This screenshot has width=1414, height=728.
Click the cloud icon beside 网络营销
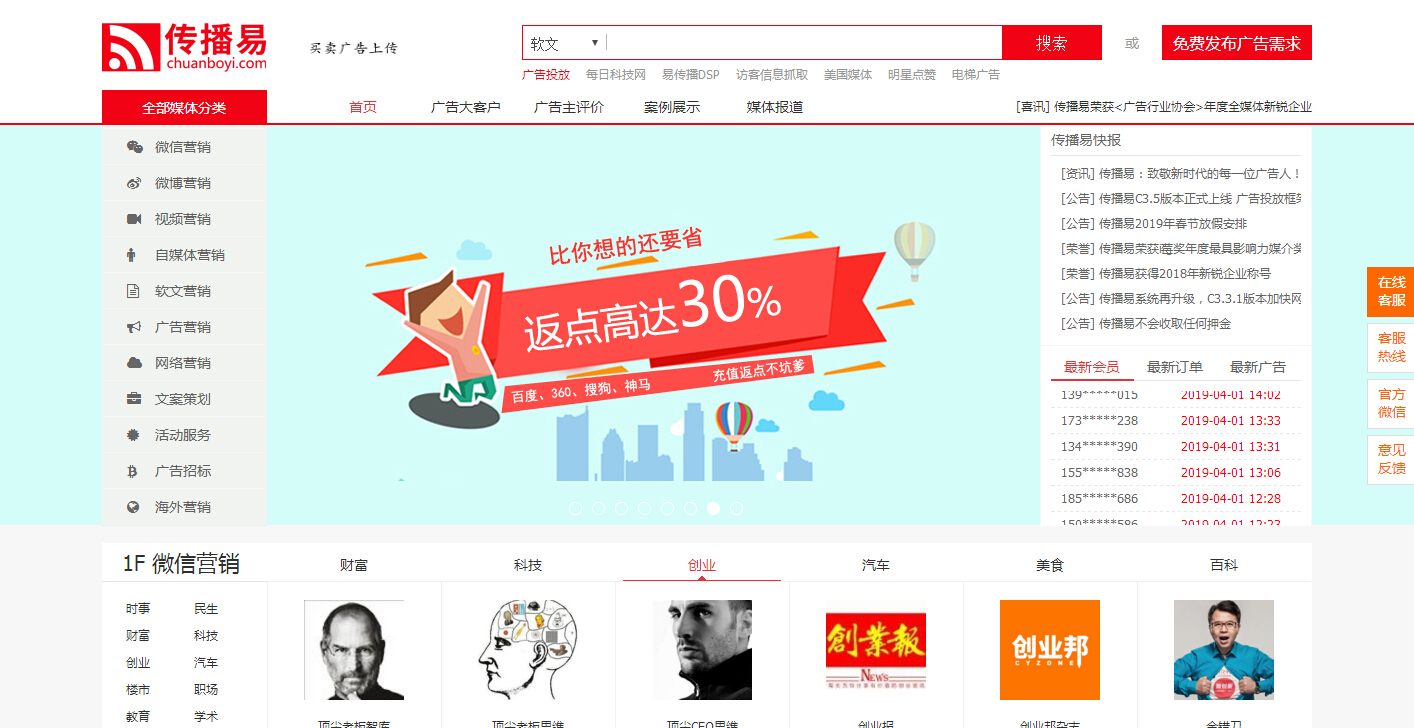point(134,363)
